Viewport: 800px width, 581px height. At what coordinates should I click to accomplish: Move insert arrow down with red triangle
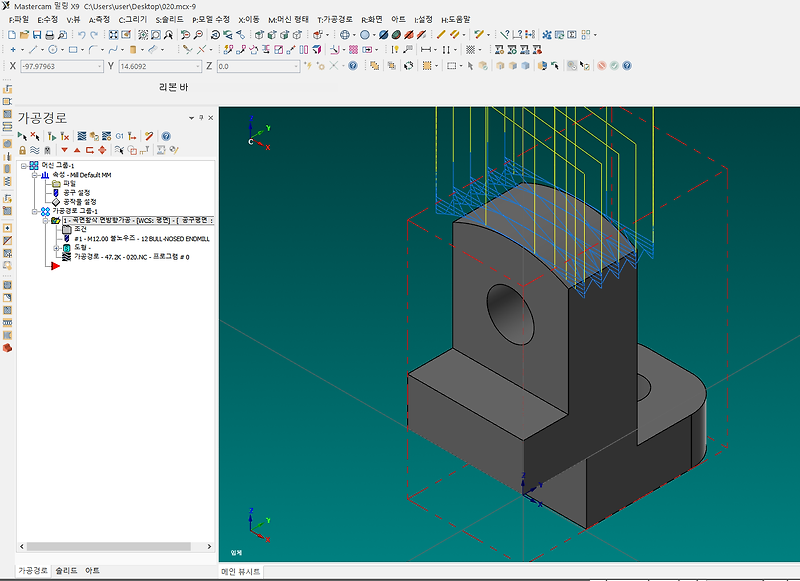pyautogui.click(x=64, y=150)
